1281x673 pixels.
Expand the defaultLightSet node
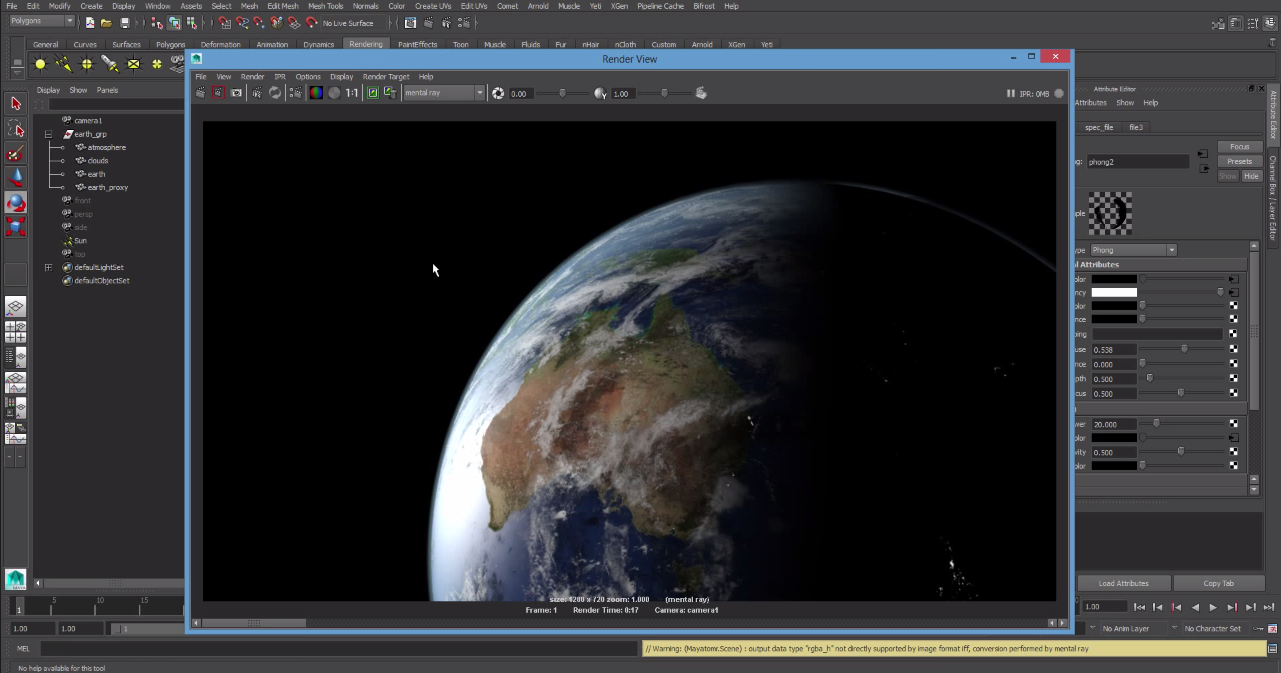[48, 268]
